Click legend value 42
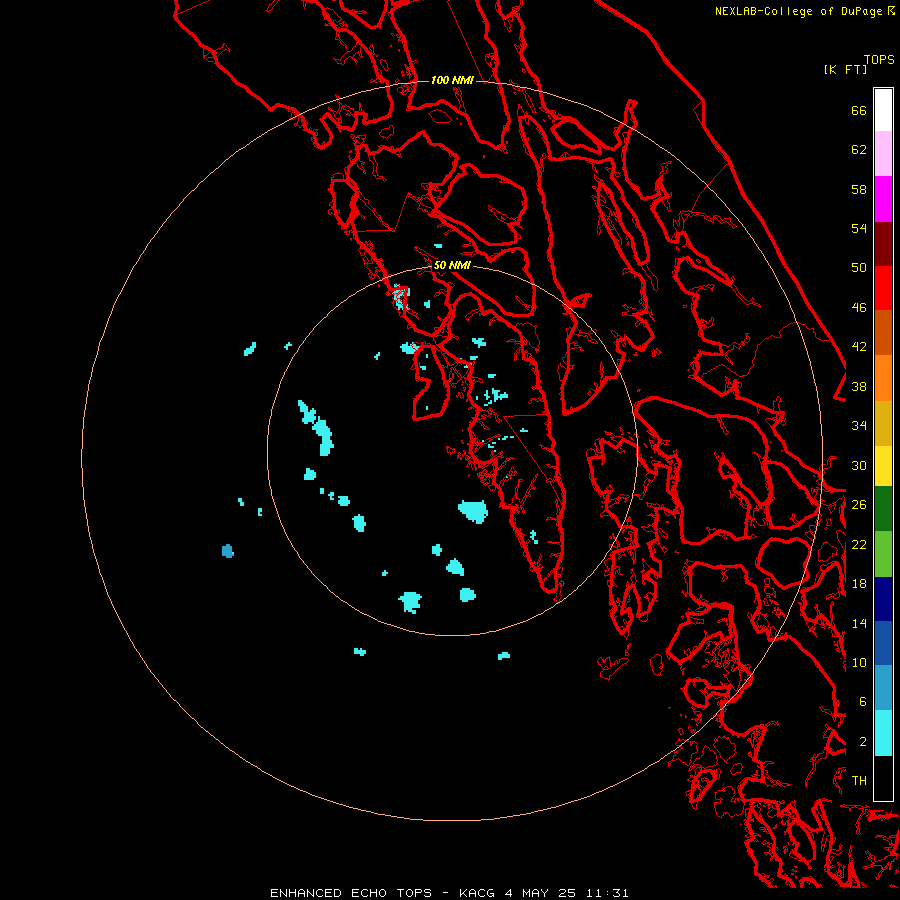900x900 pixels. click(x=859, y=347)
